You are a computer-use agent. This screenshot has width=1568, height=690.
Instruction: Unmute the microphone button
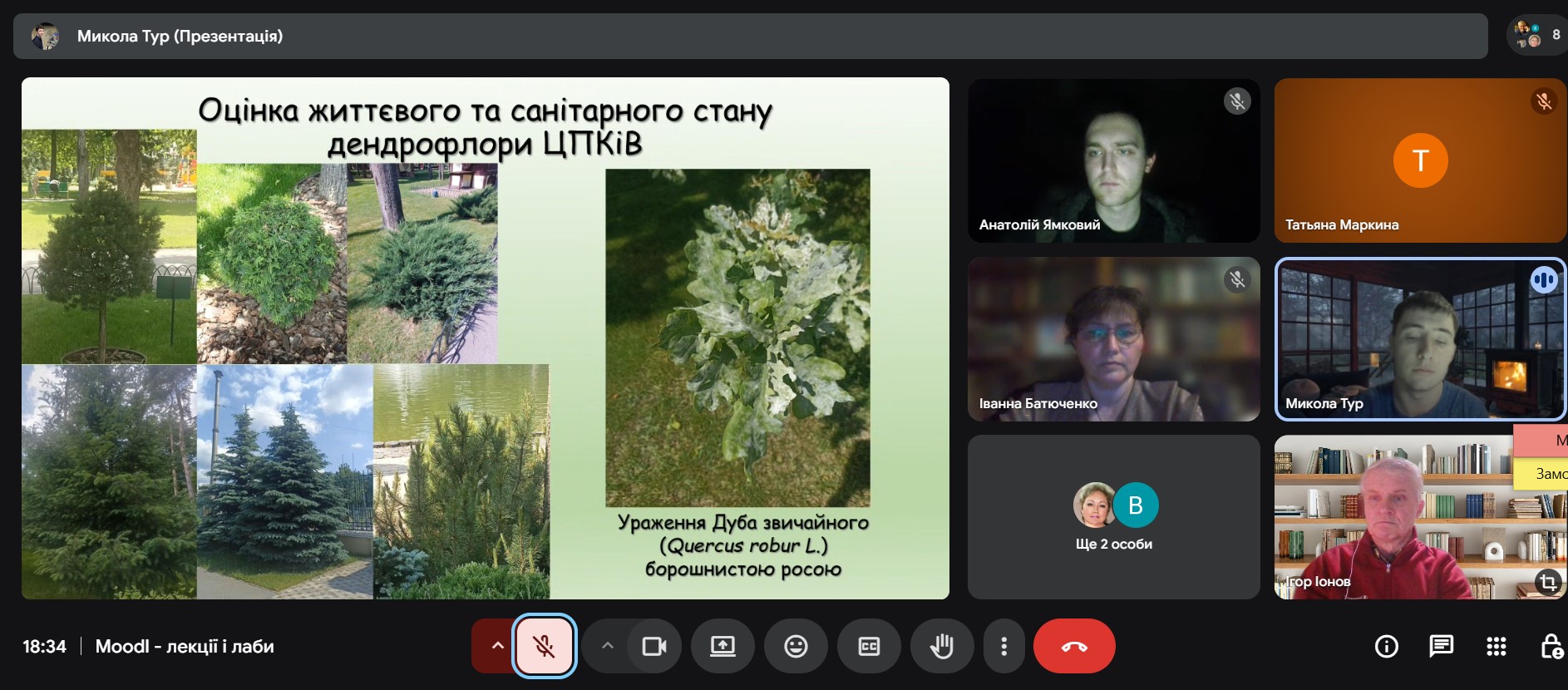click(545, 646)
